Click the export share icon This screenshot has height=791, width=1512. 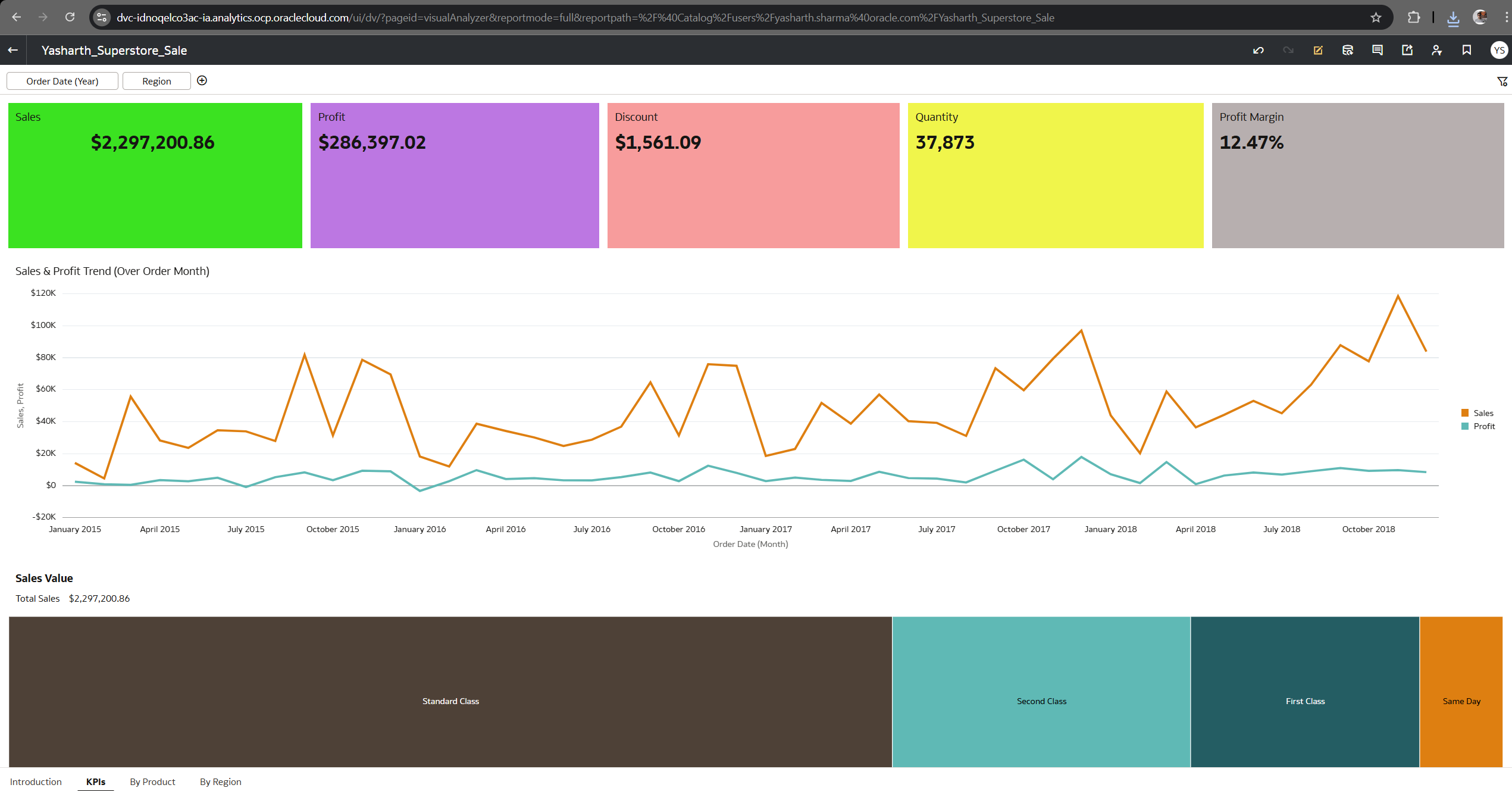coord(1407,51)
